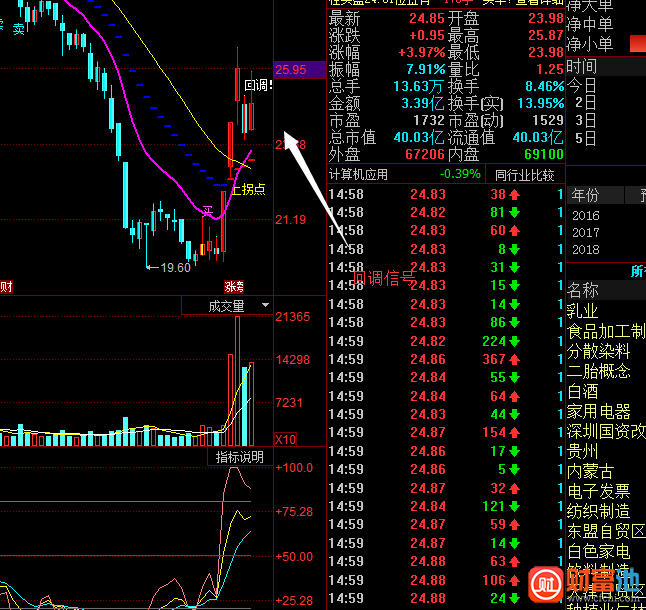Click the 19.60 low price label

[x=176, y=268]
